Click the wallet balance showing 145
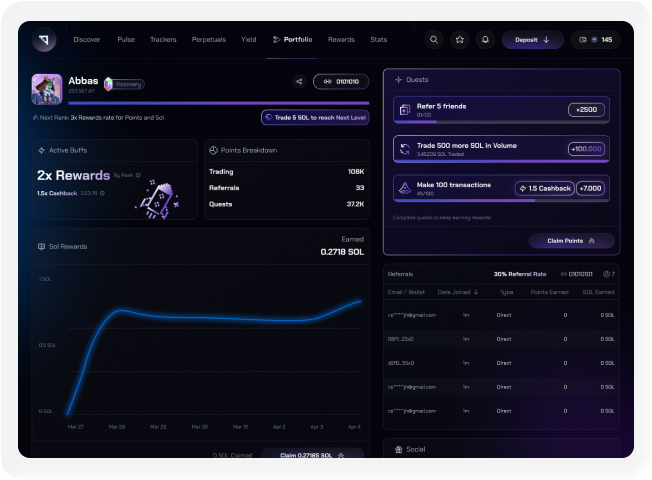The width and height of the screenshot is (652, 480). [596, 40]
